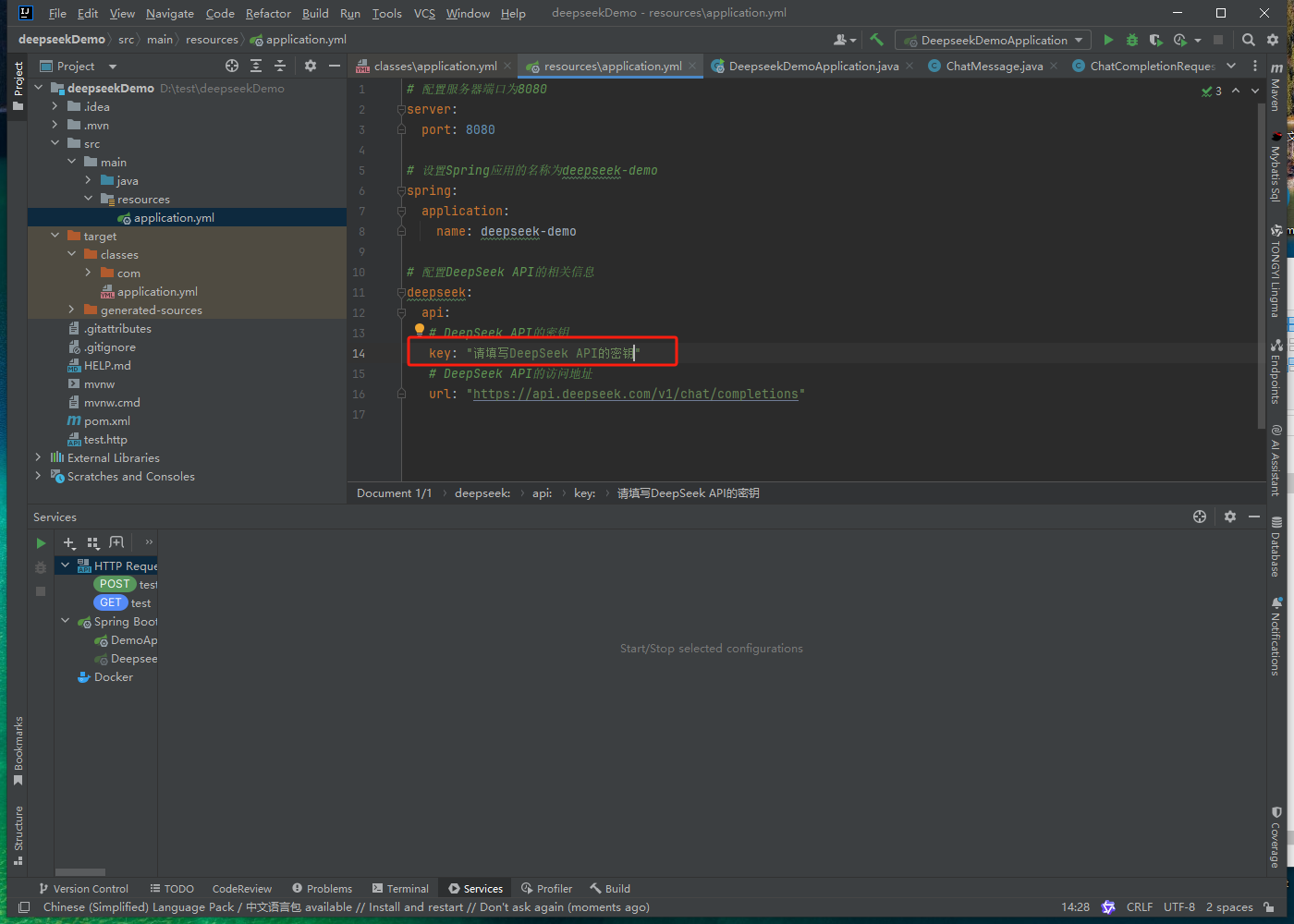Click CRLF line separator widget
The width and height of the screenshot is (1294, 924).
pyautogui.click(x=1140, y=907)
